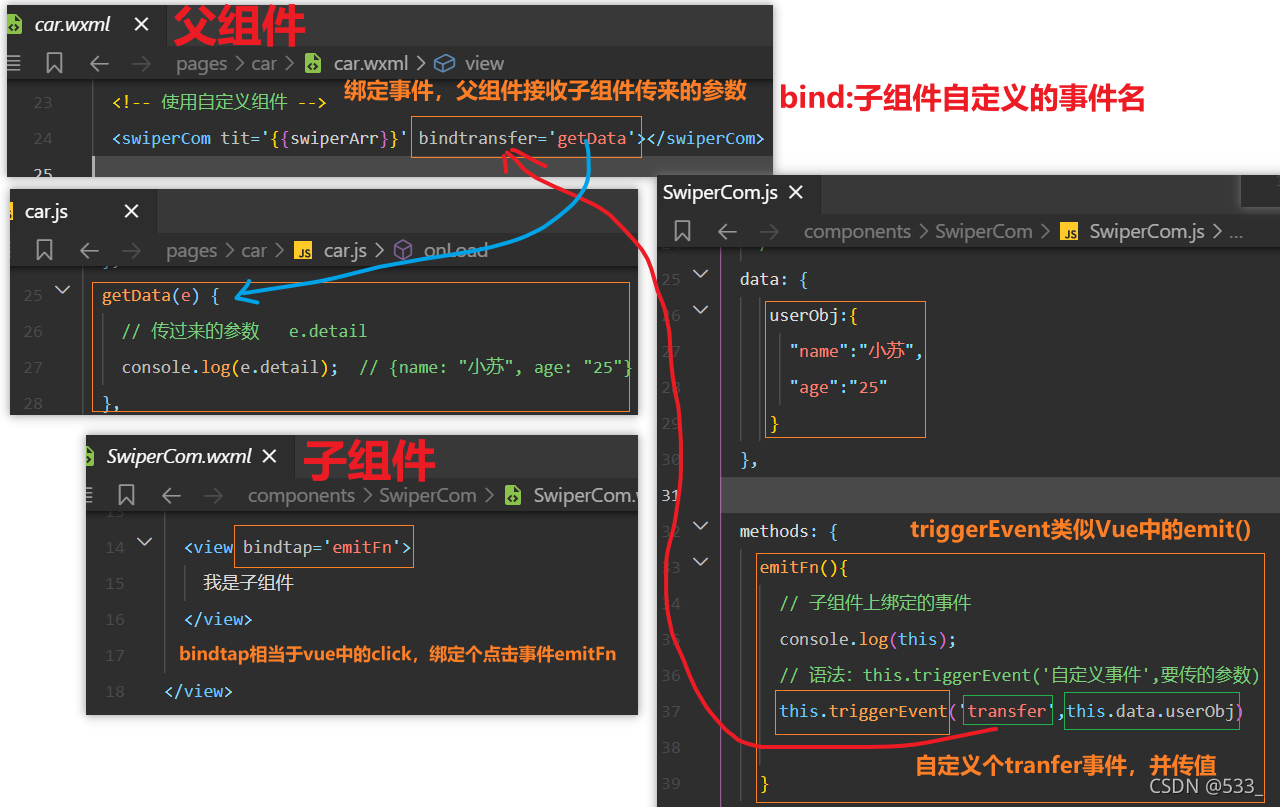Go back using car.wxml pane's left arrow
The image size is (1280, 807).
click(x=99, y=64)
